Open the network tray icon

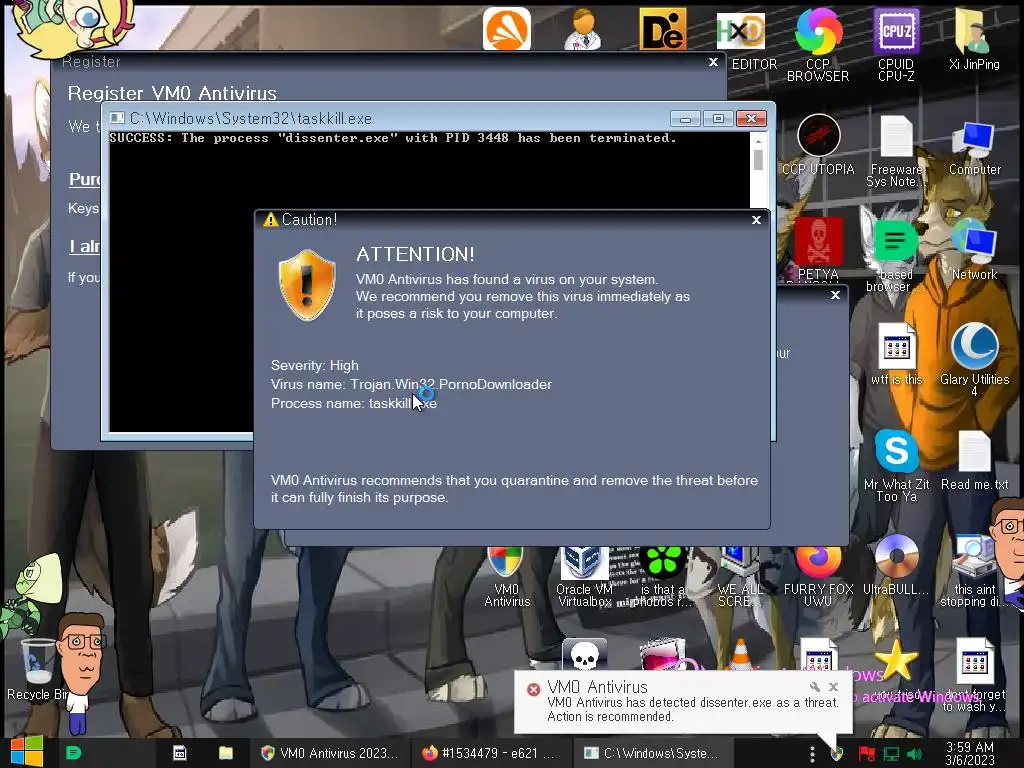click(x=891, y=754)
